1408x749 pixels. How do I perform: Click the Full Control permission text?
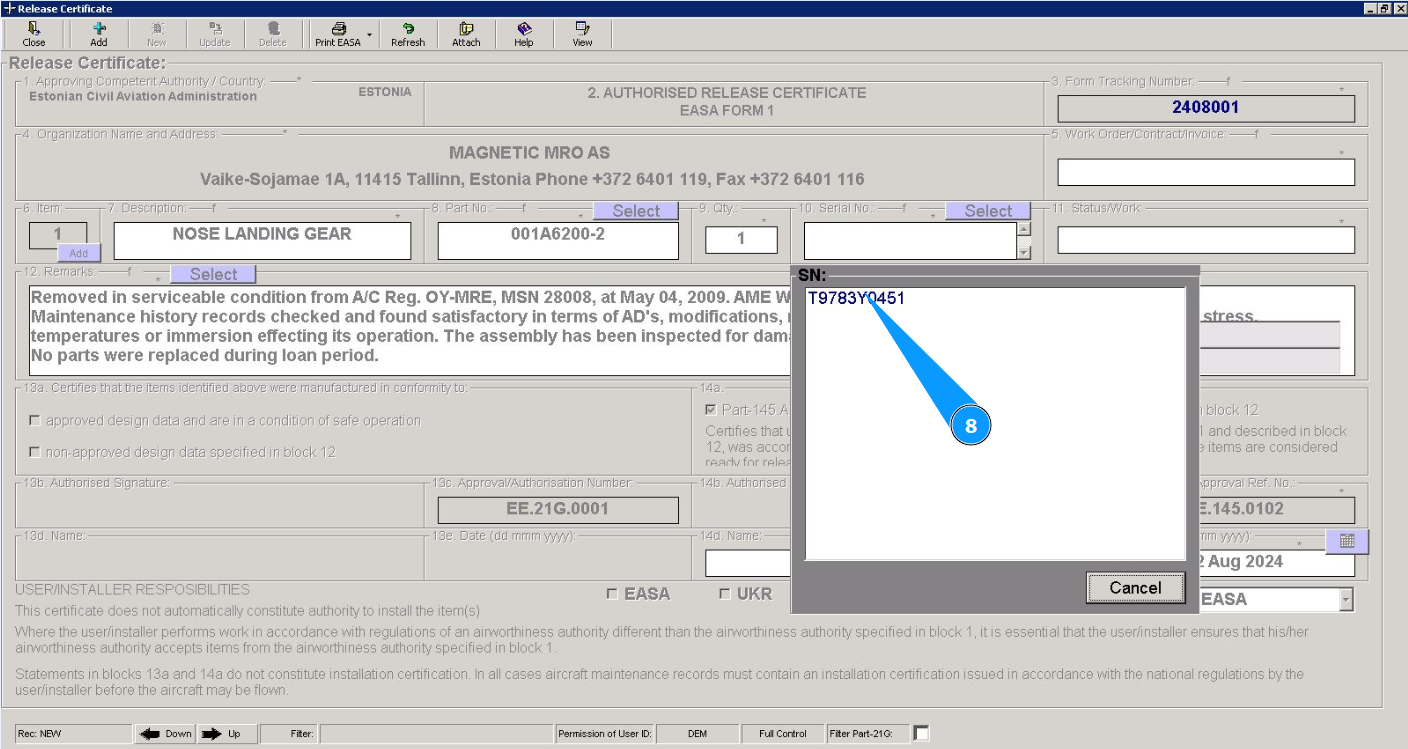[x=783, y=734]
